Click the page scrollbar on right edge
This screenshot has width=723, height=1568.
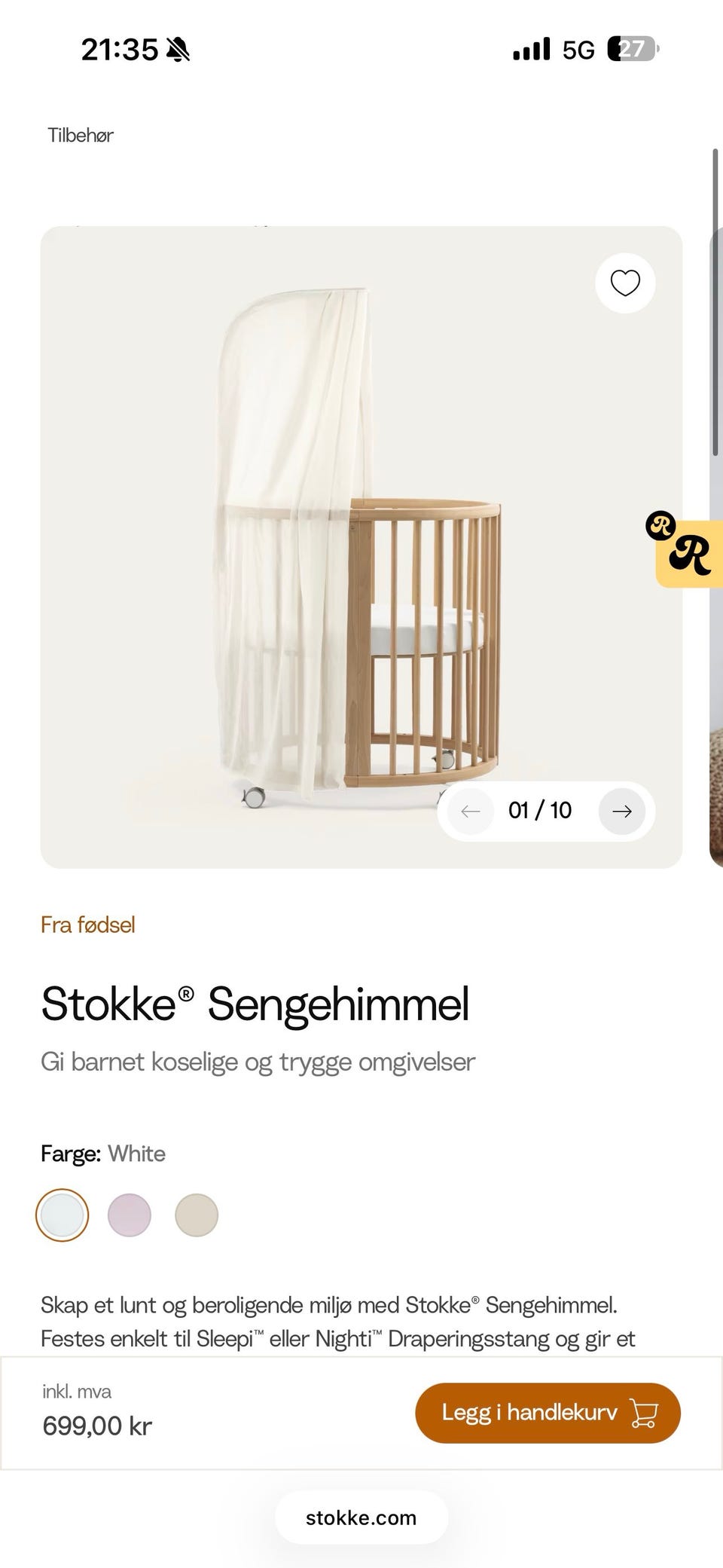click(x=715, y=301)
